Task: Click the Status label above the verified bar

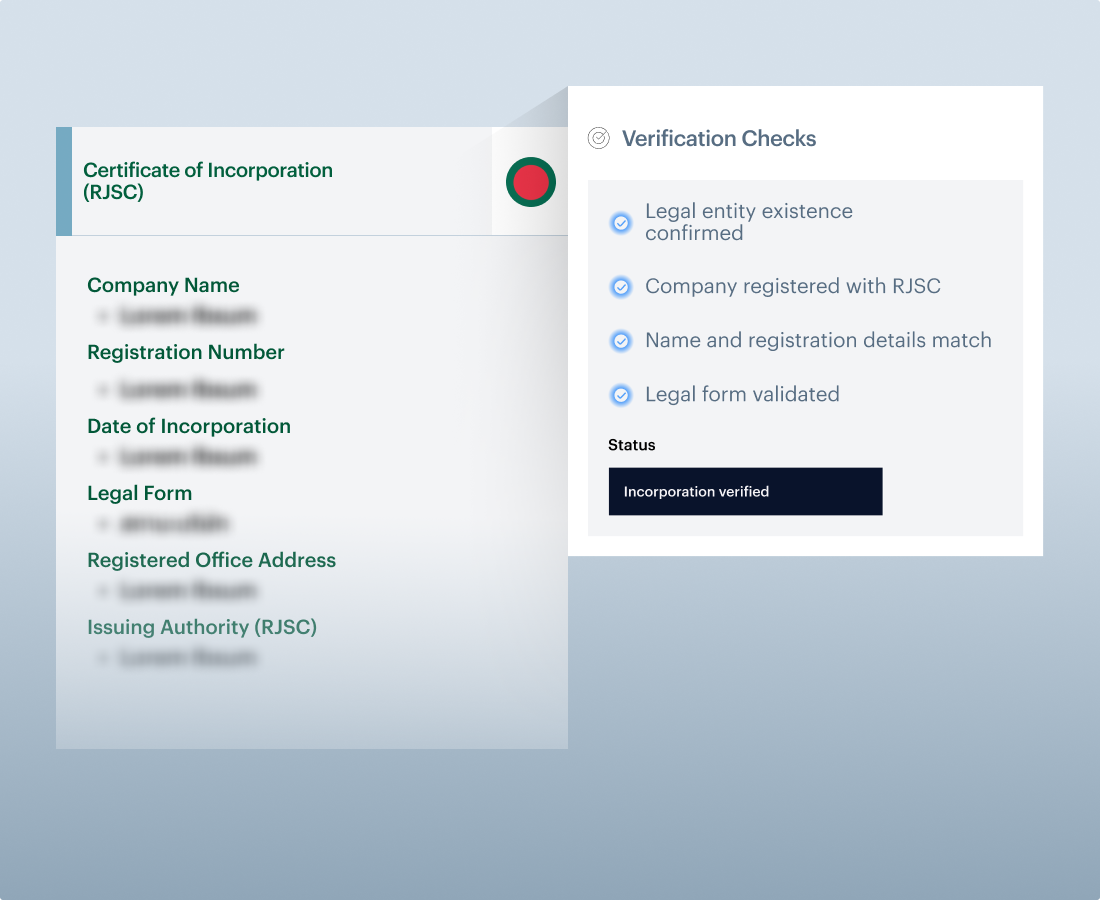Action: (x=632, y=445)
